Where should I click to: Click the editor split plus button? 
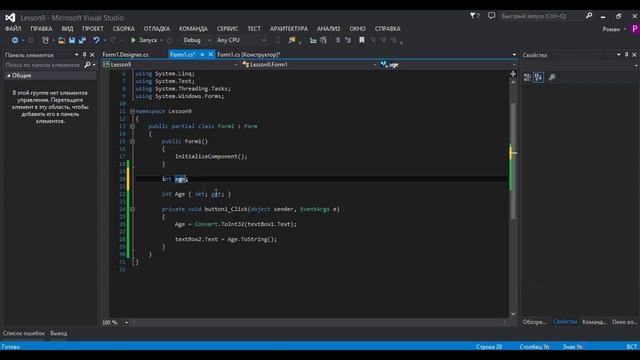513,74
